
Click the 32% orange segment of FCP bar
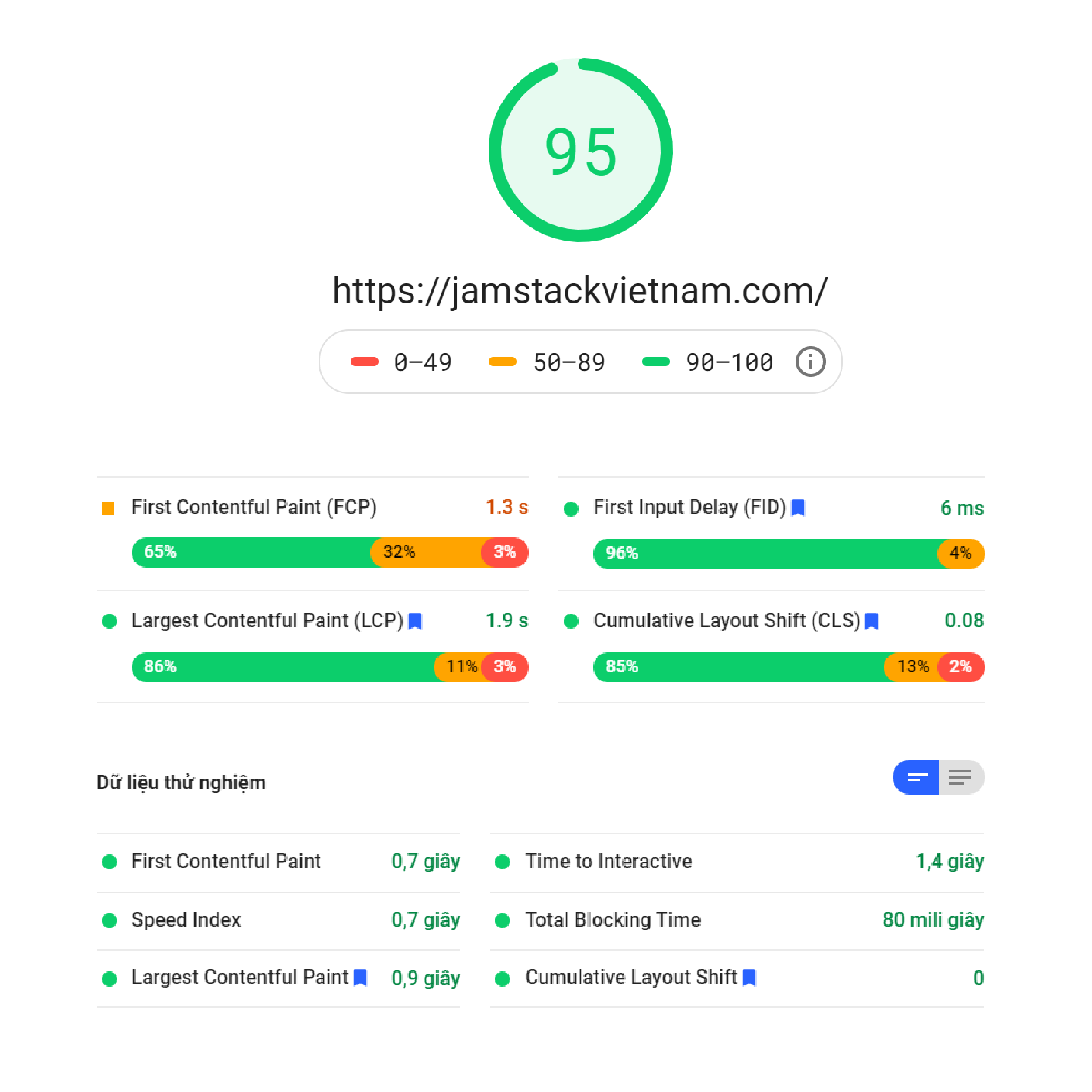(x=427, y=552)
